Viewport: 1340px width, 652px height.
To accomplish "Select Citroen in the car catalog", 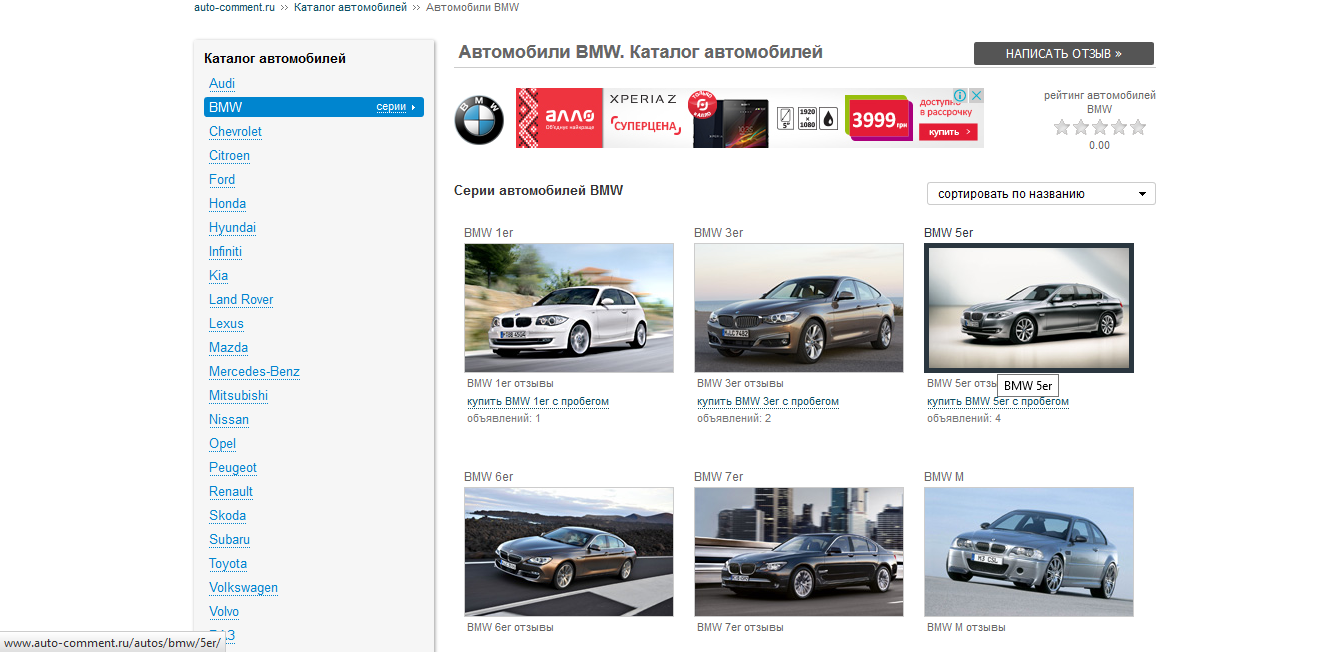I will [229, 155].
